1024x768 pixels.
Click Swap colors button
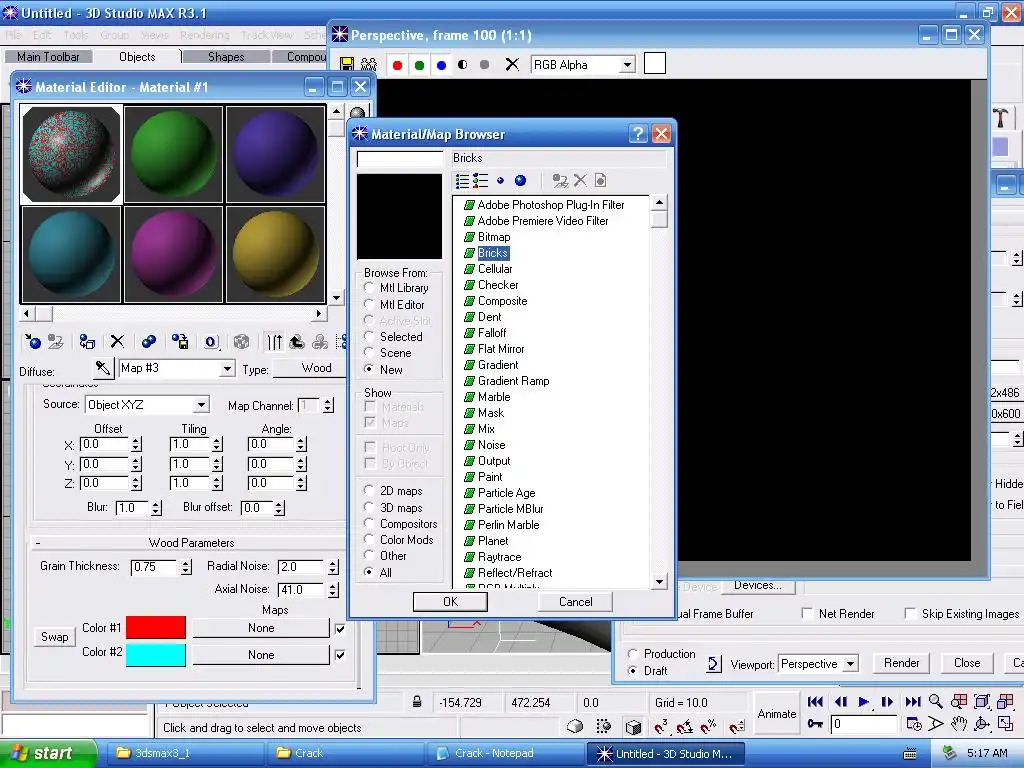pos(54,637)
